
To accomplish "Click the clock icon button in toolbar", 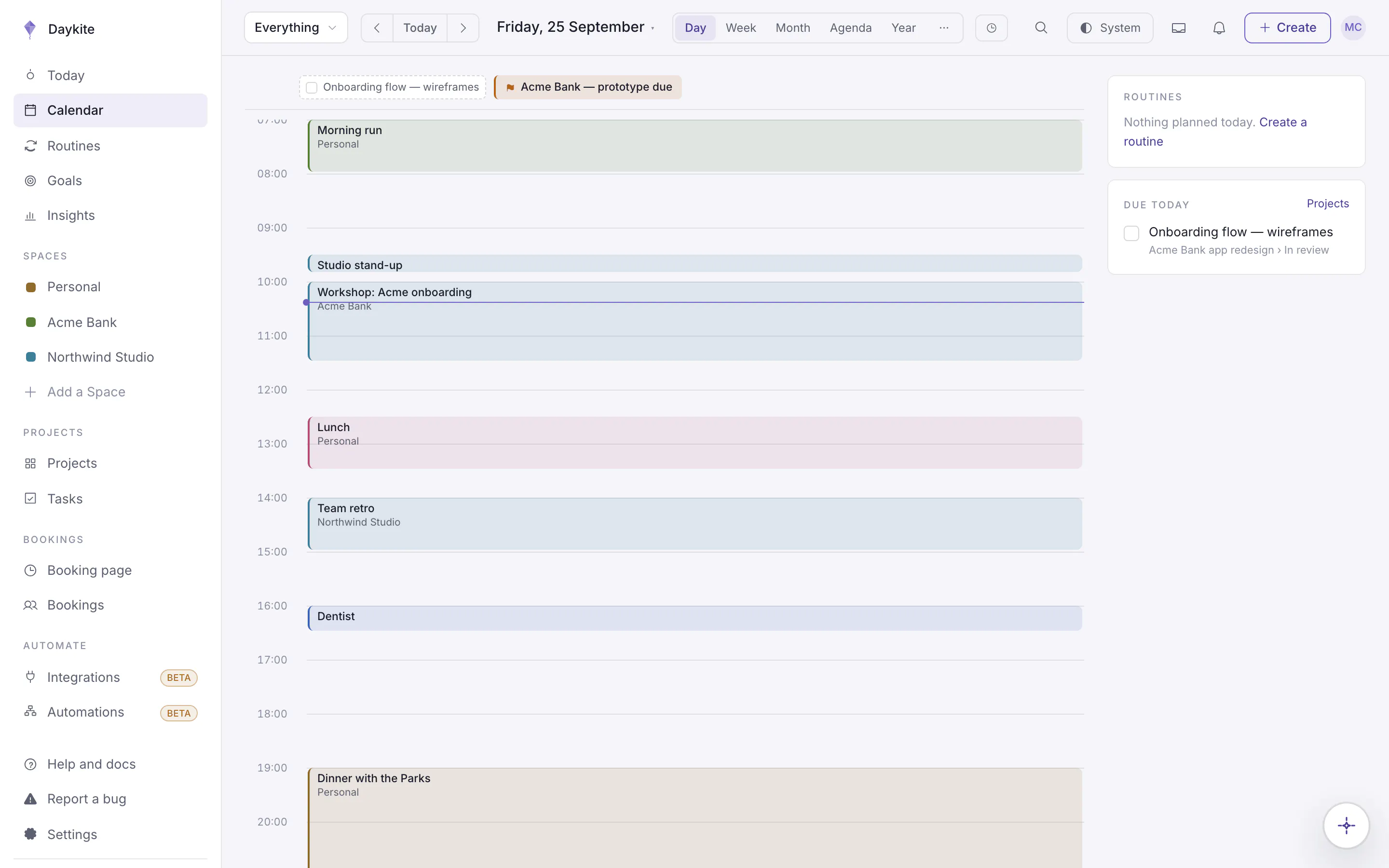I will pos(991,27).
